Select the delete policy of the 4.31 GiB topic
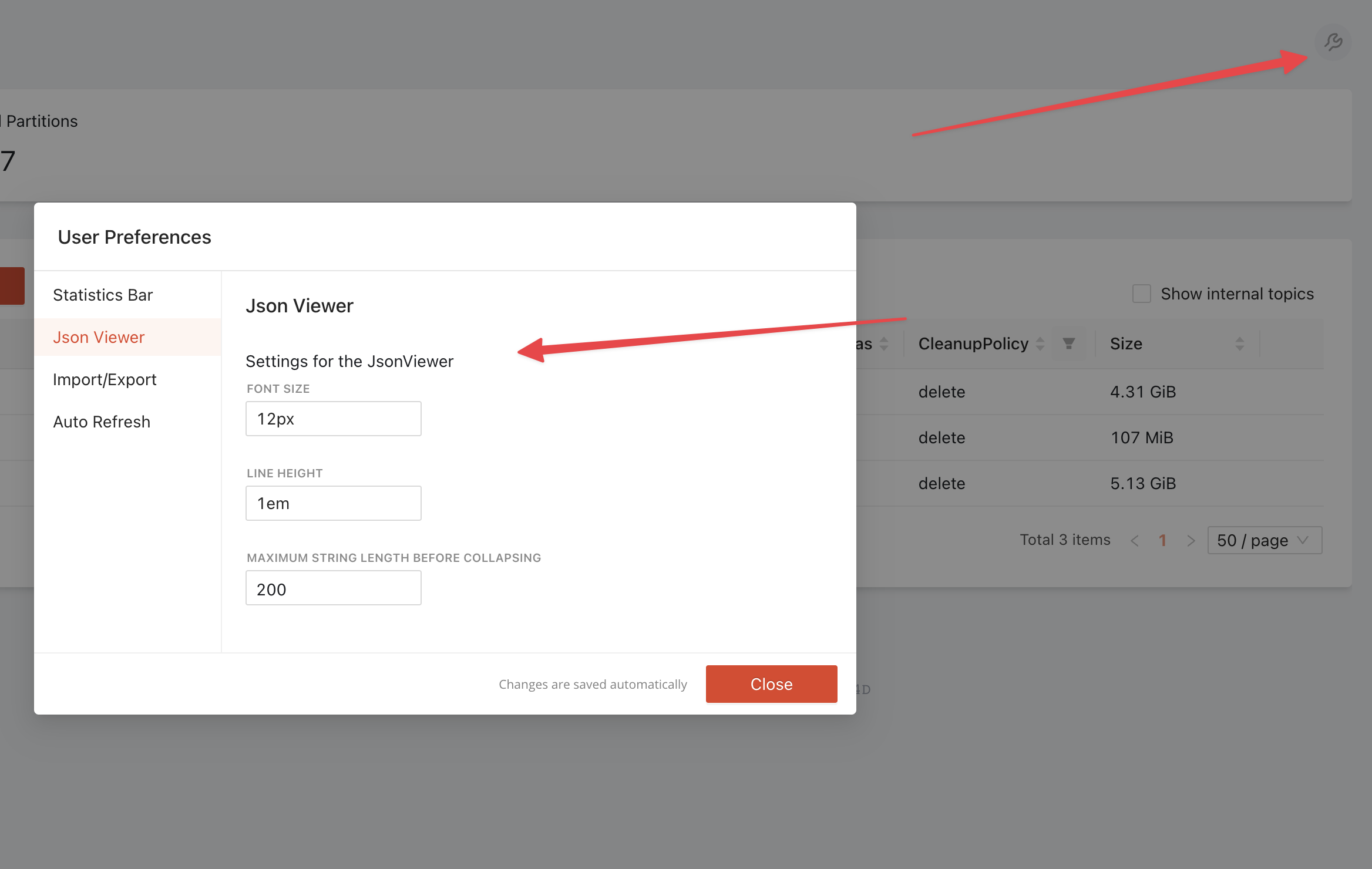 click(941, 392)
